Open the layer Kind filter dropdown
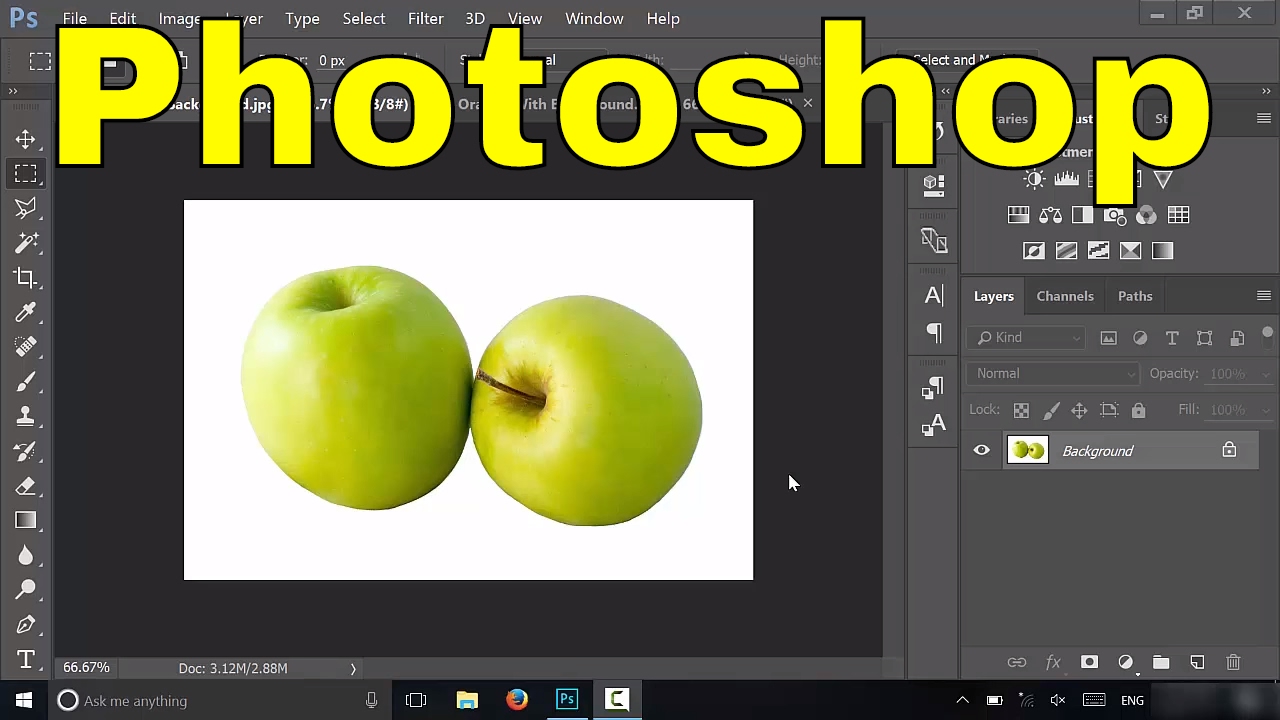Screen dimensions: 1280x720 coord(1026,338)
